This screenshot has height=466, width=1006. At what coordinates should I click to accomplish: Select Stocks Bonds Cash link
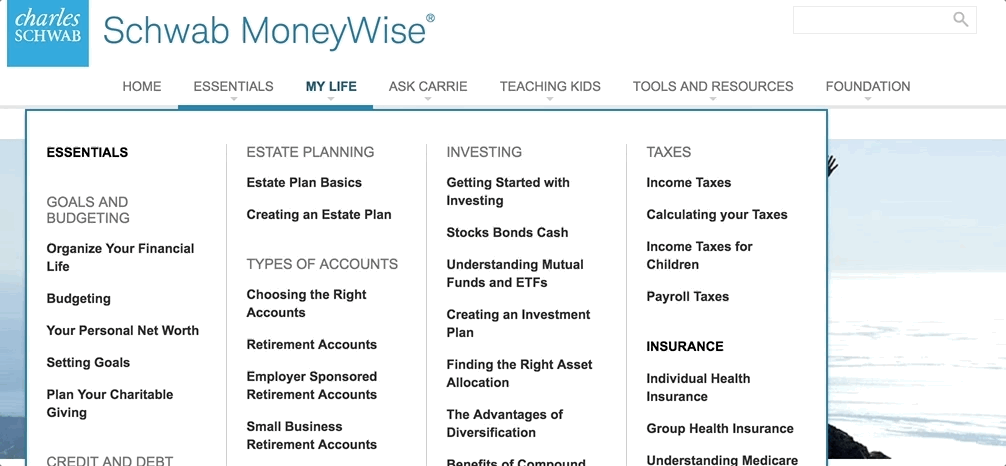pyautogui.click(x=507, y=232)
